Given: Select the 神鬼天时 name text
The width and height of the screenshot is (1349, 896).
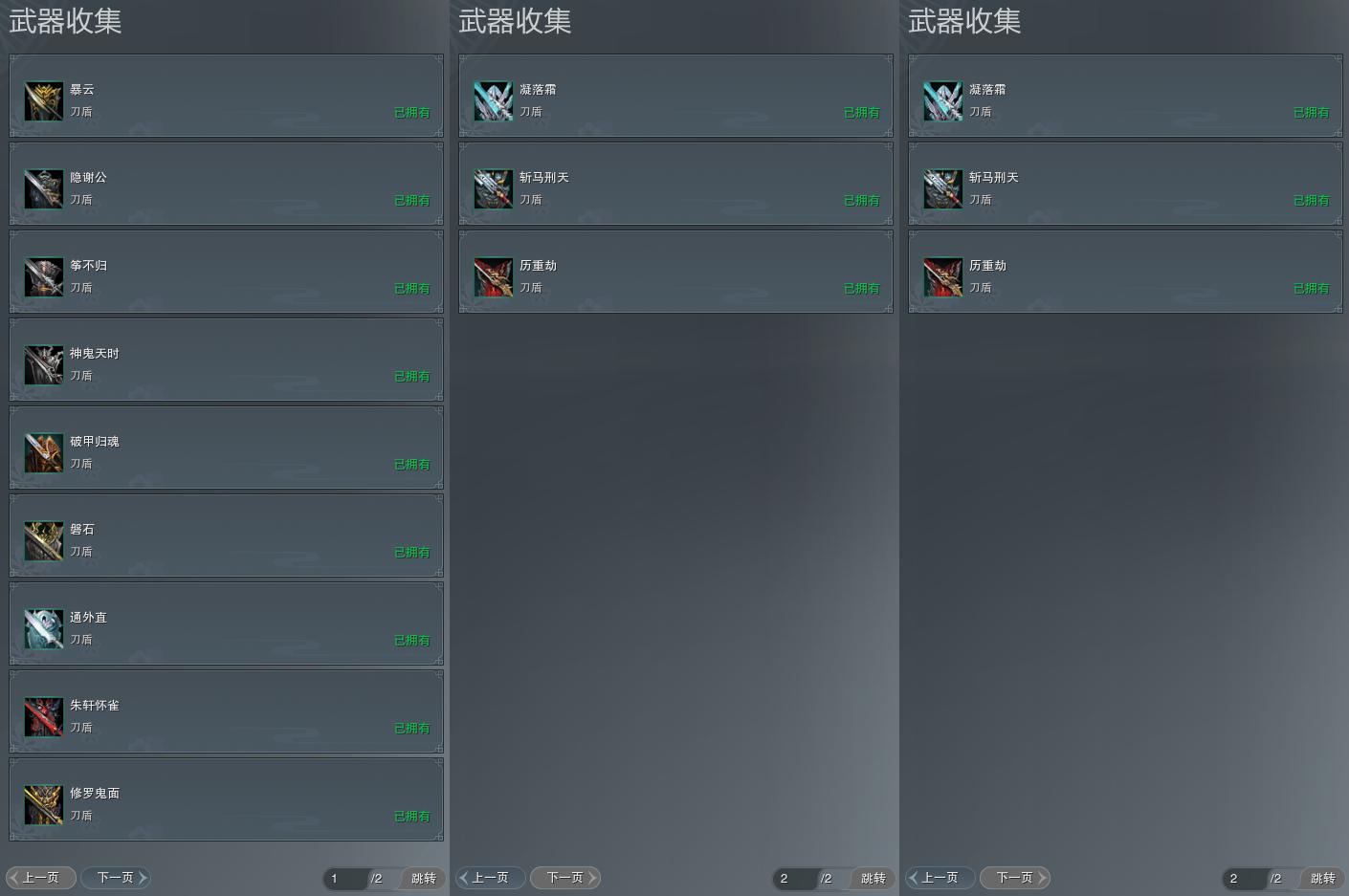Looking at the screenshot, I should pos(95,353).
